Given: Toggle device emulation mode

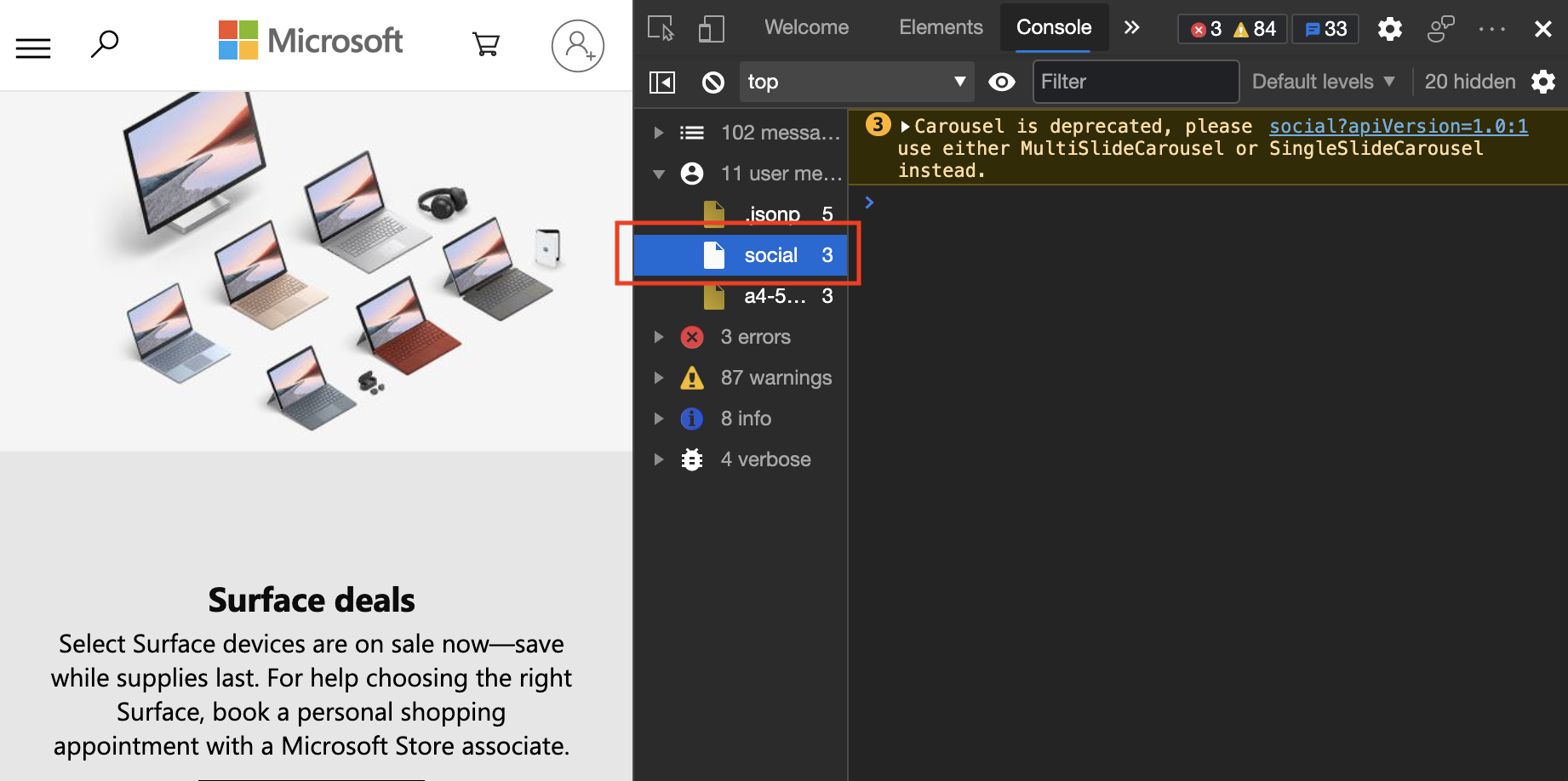Looking at the screenshot, I should point(711,28).
